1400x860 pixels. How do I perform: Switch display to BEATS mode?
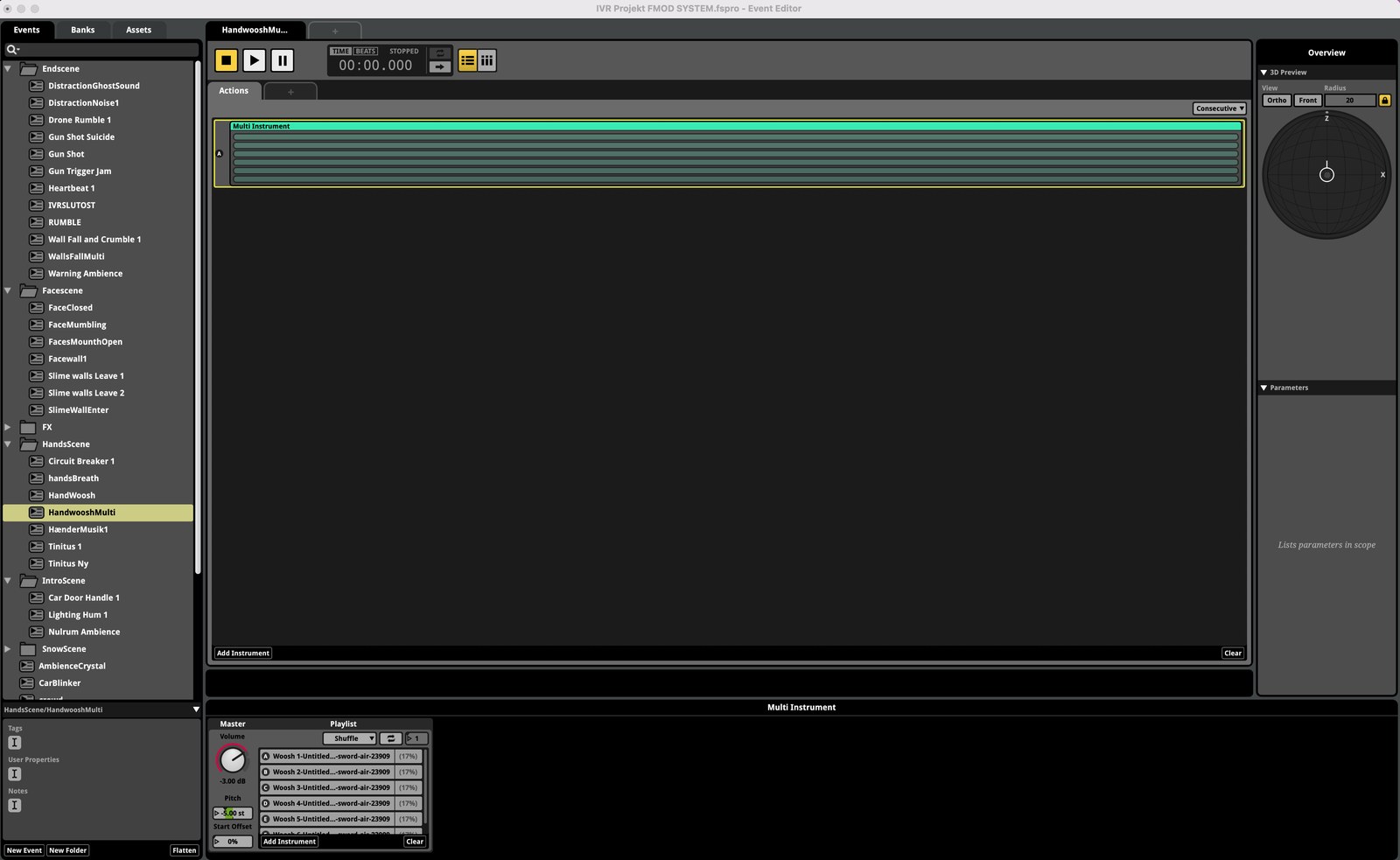tap(366, 52)
